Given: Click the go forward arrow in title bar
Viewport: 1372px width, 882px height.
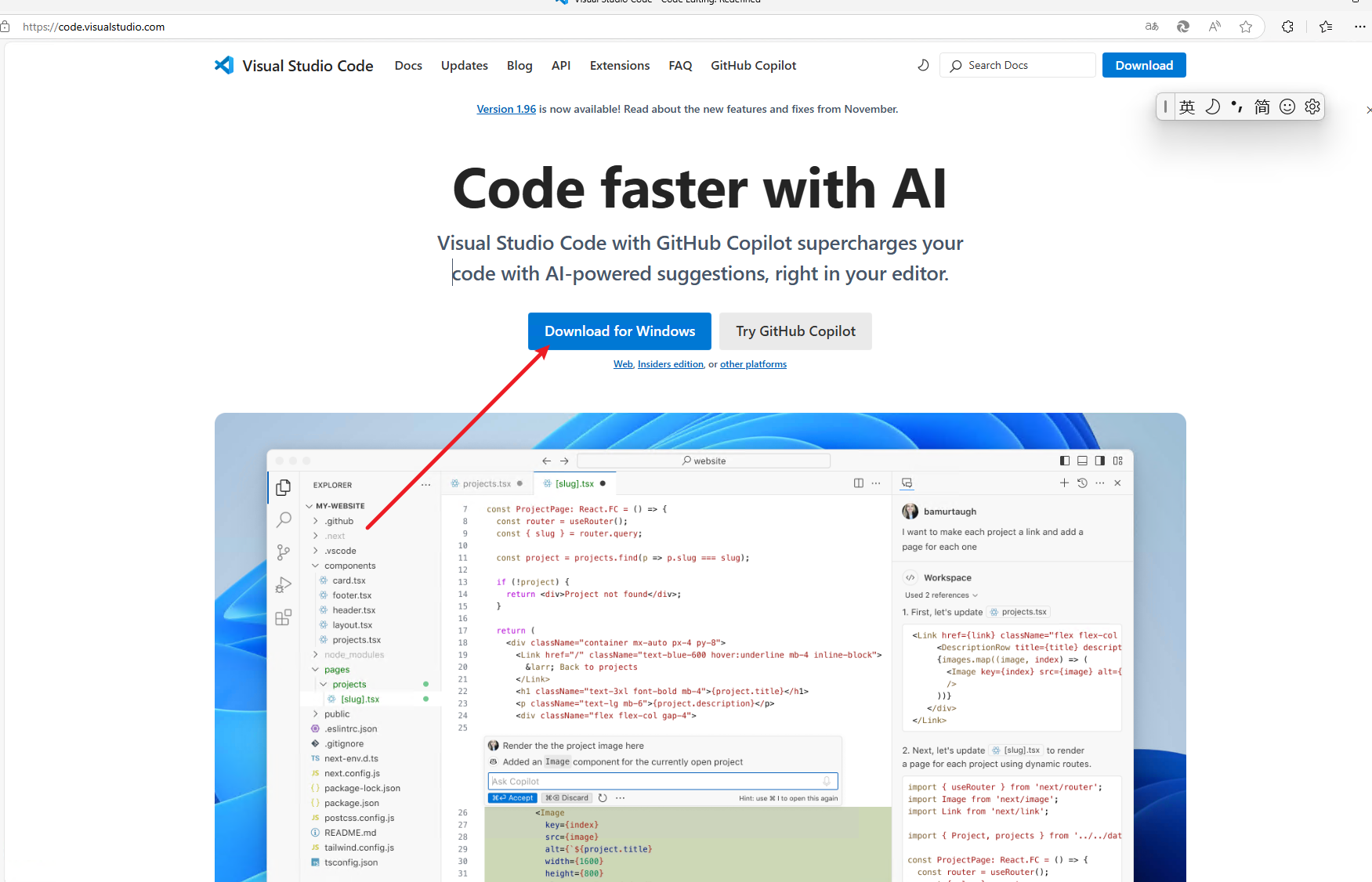Looking at the screenshot, I should tap(564, 461).
